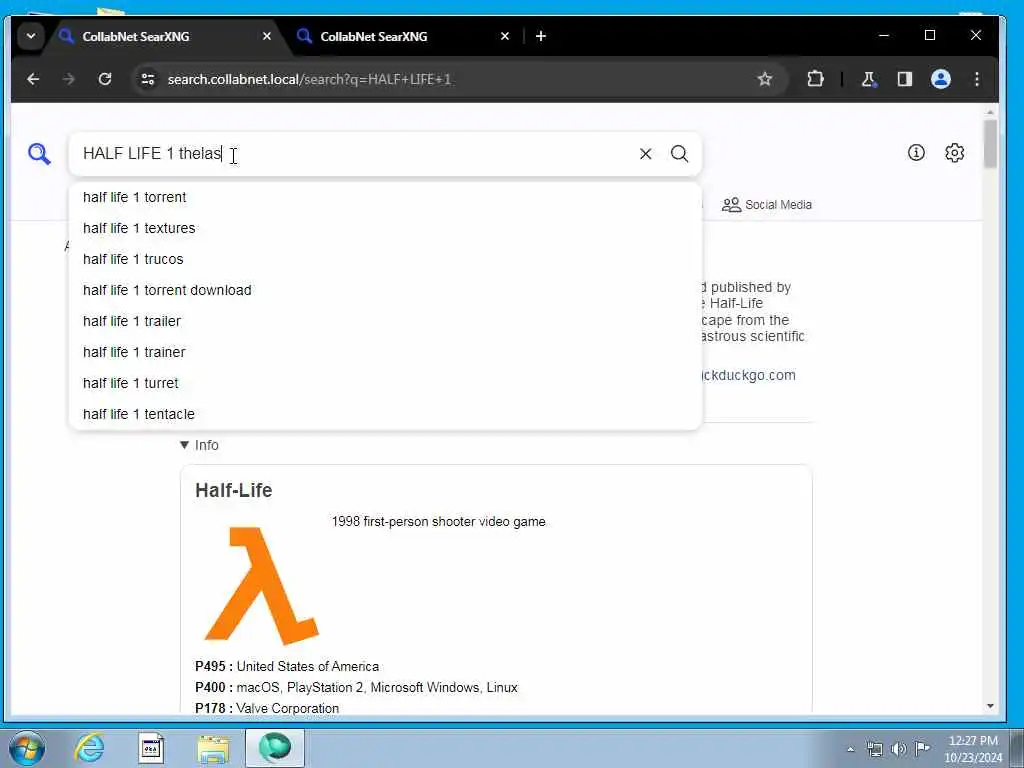Viewport: 1024px width, 768px height.
Task: Open the Chrome profile avatar
Action: click(x=940, y=79)
